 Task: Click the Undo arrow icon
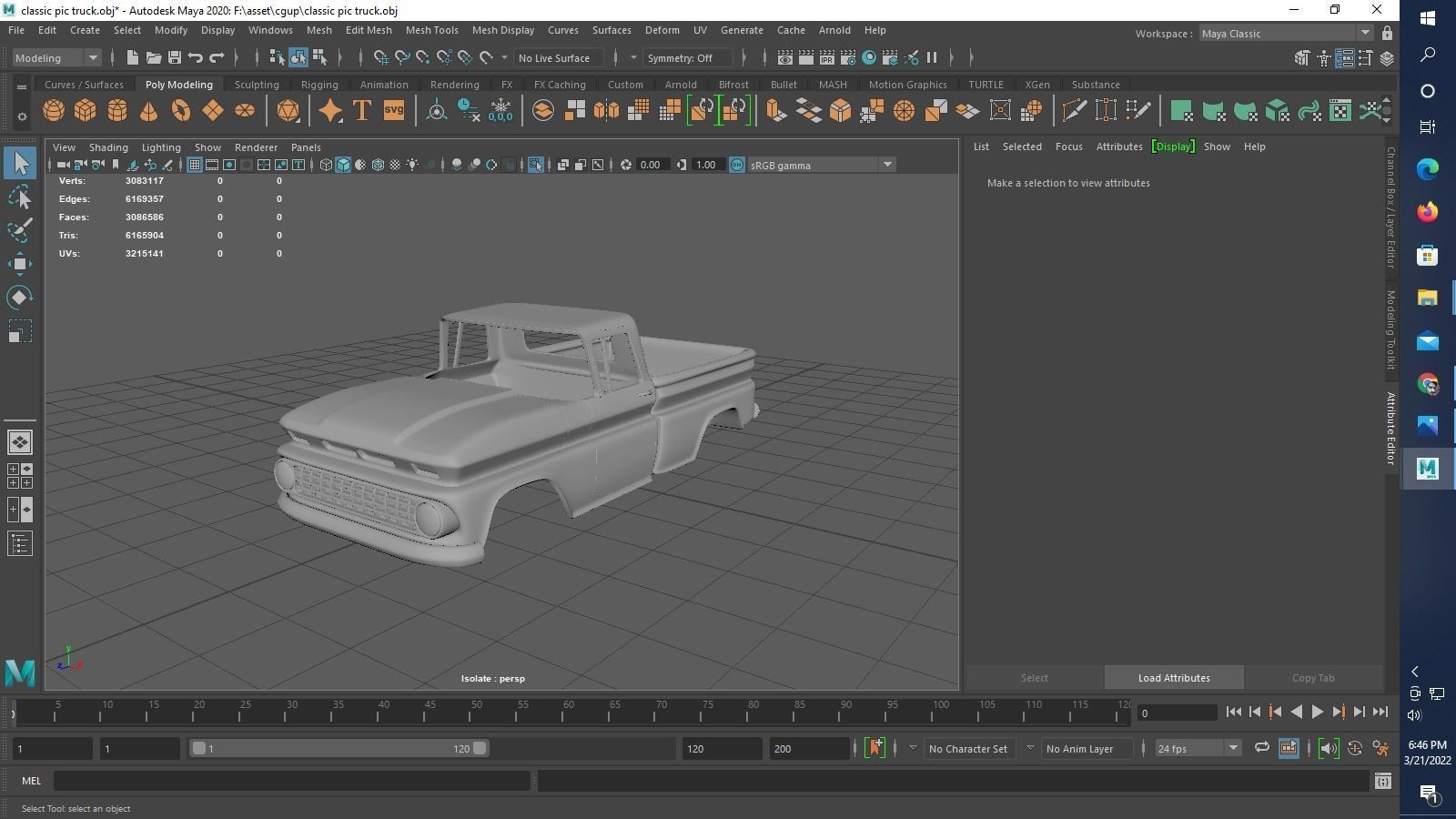click(196, 57)
